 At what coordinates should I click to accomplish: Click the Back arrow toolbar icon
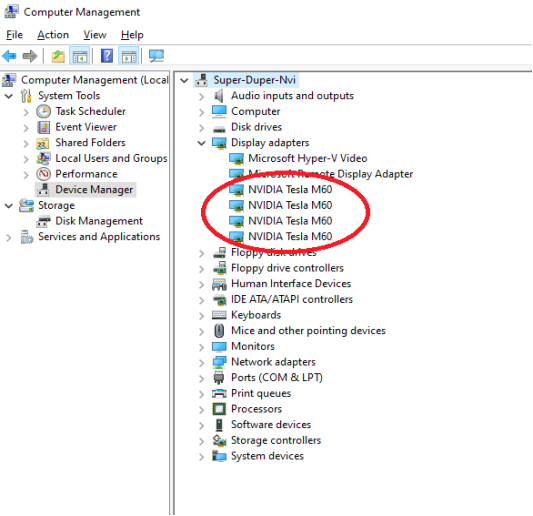coord(10,56)
